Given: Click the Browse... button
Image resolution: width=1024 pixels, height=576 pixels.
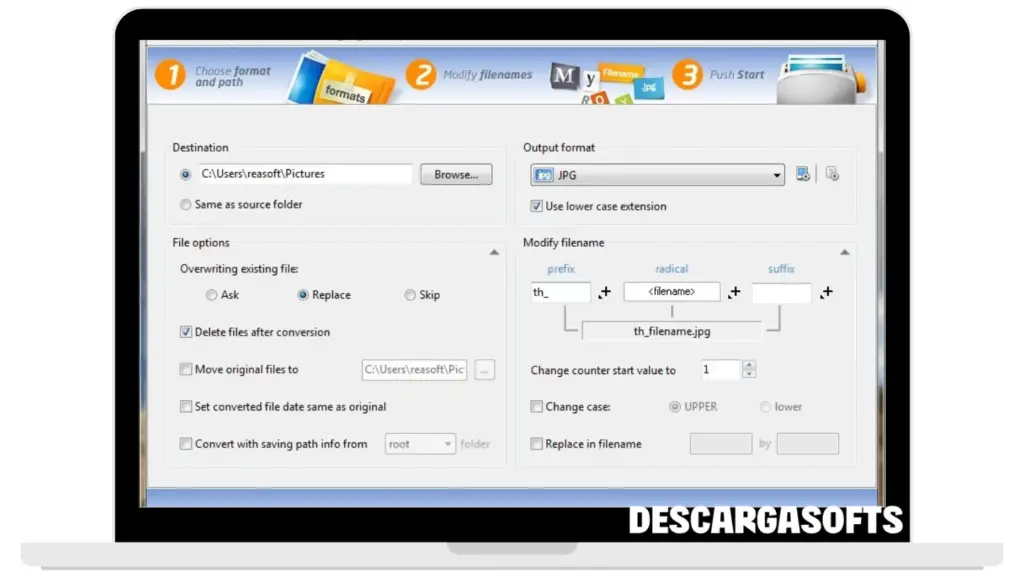Looking at the screenshot, I should (456, 175).
